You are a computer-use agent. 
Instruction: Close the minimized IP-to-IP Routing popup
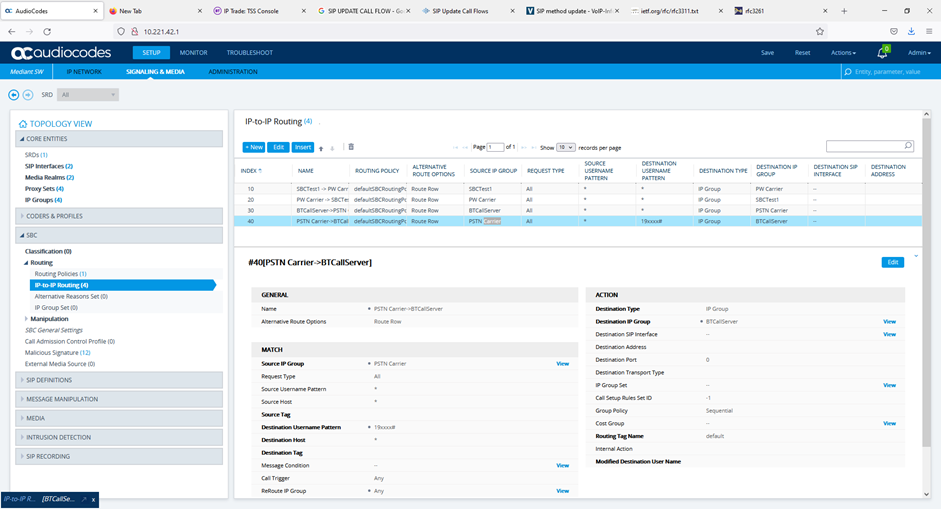(93, 499)
